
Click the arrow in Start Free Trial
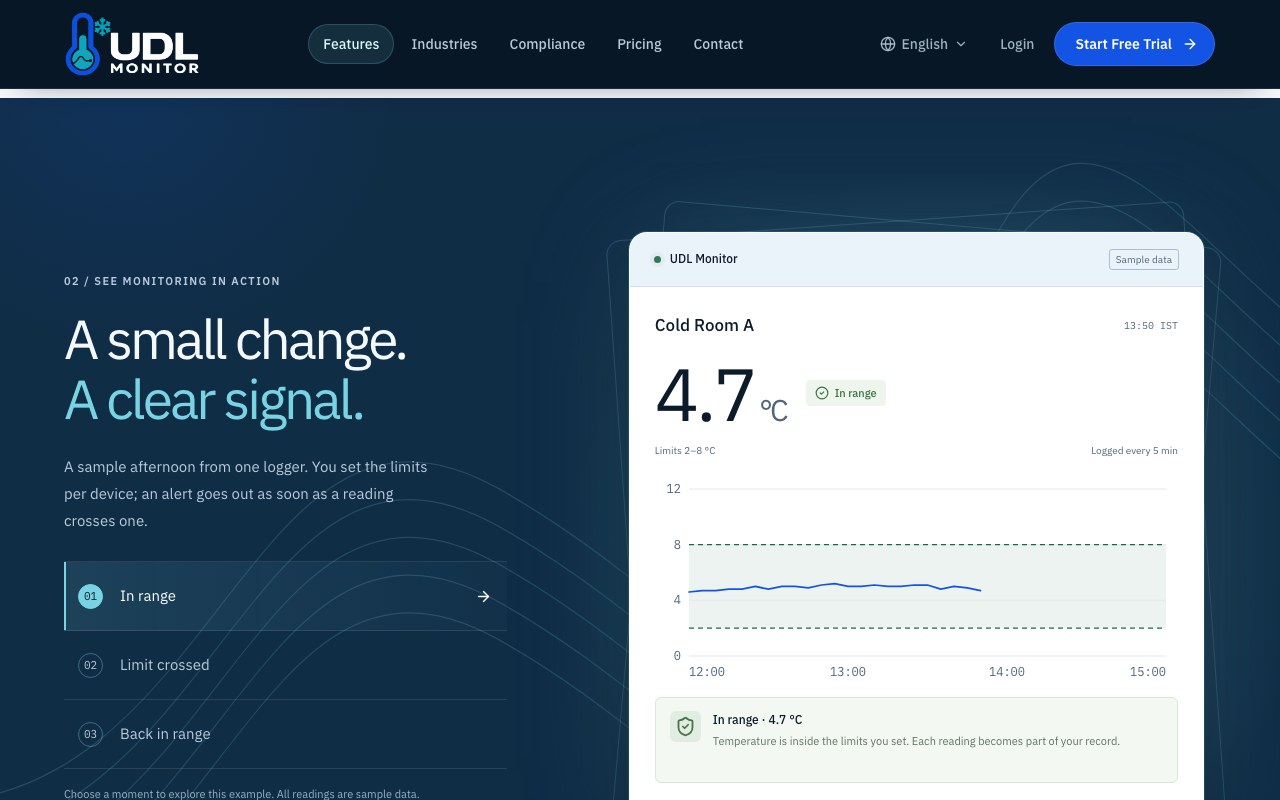tap(1190, 44)
